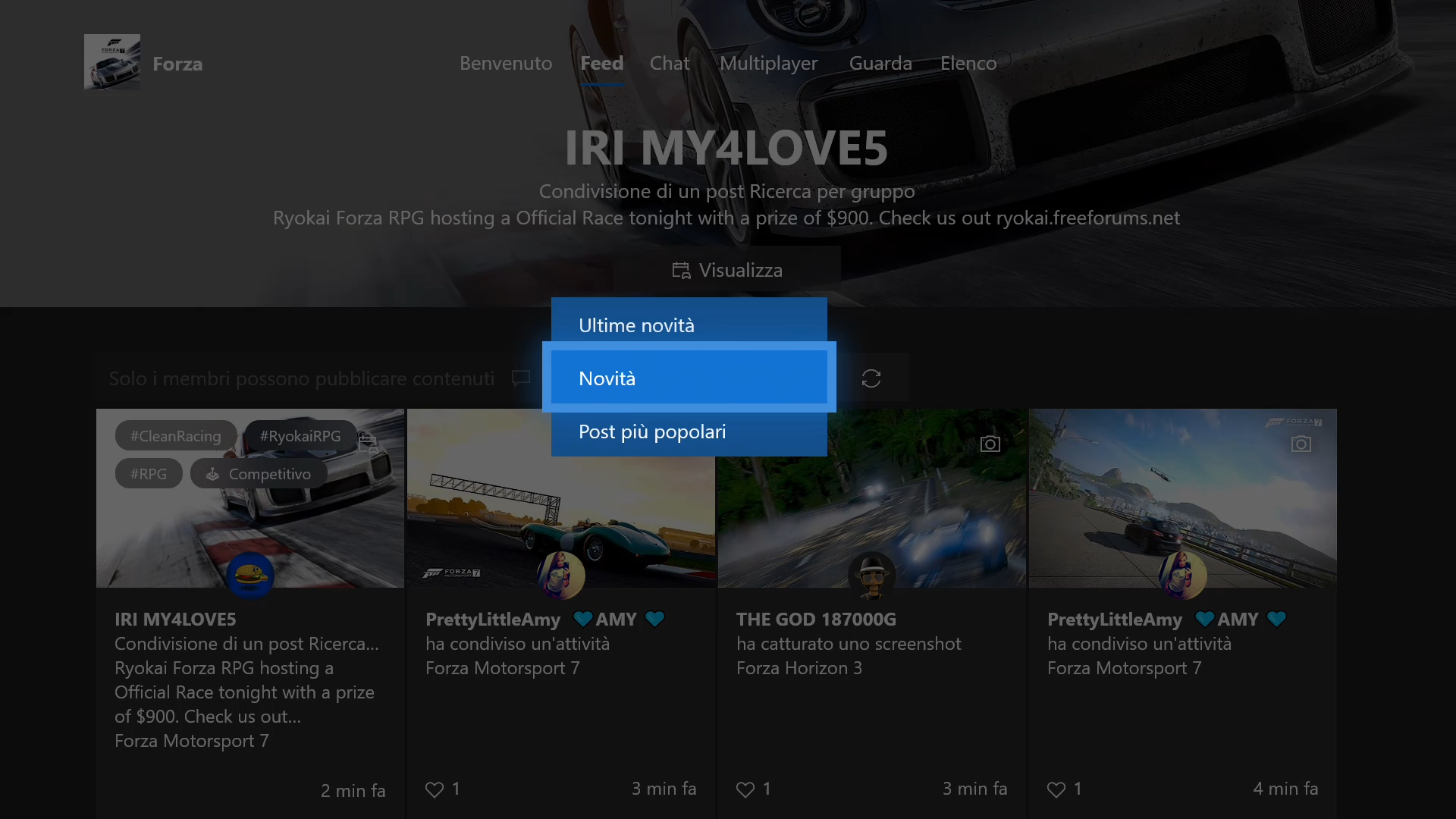This screenshot has height=819, width=1456.
Task: Like THE GOD 187000G screenshot post
Action: click(745, 789)
